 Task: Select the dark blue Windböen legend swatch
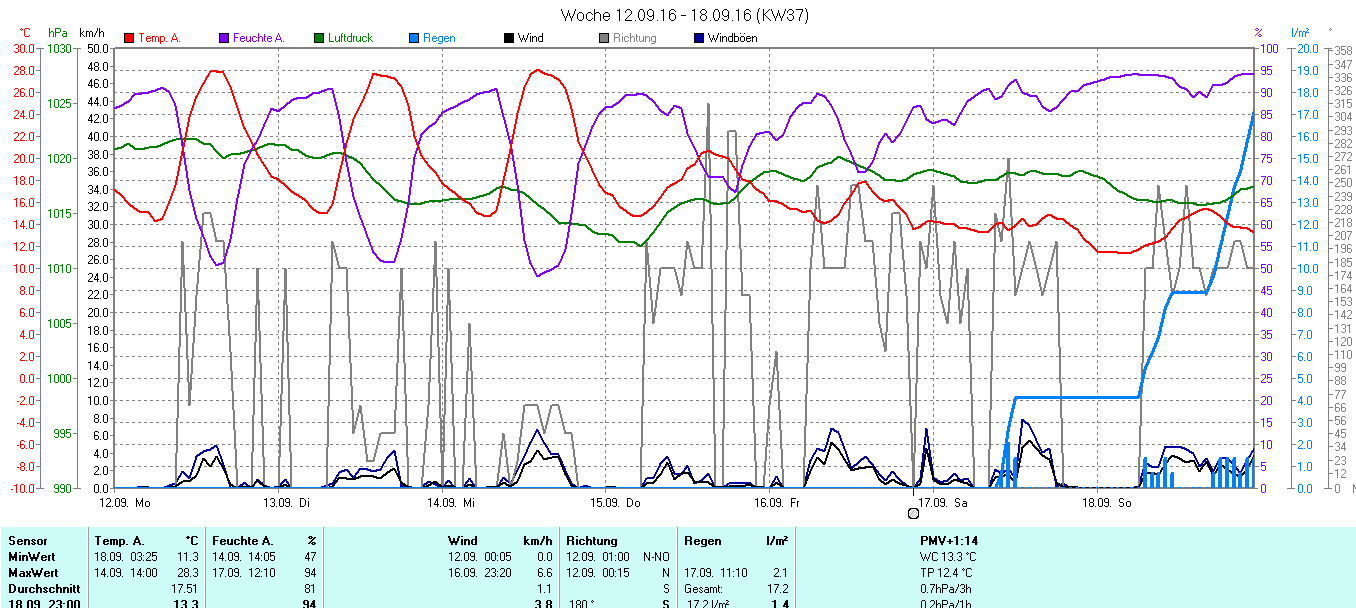click(699, 38)
